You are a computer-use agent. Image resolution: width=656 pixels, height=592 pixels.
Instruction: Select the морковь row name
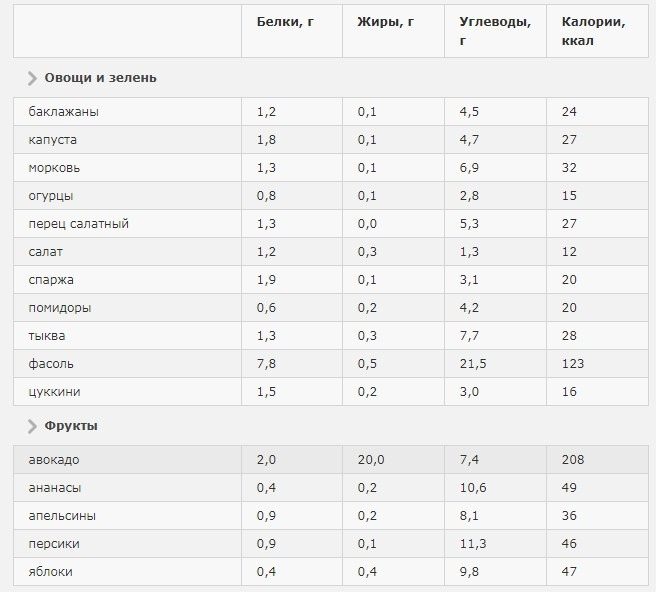coord(56,168)
